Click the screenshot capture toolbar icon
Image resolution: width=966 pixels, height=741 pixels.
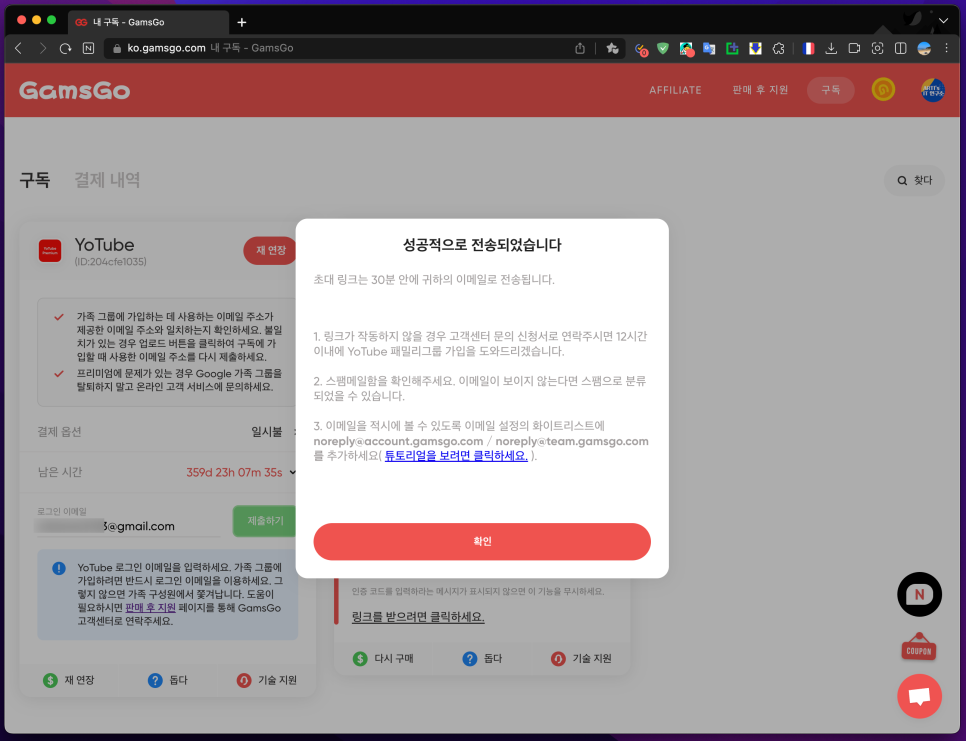[x=877, y=48]
